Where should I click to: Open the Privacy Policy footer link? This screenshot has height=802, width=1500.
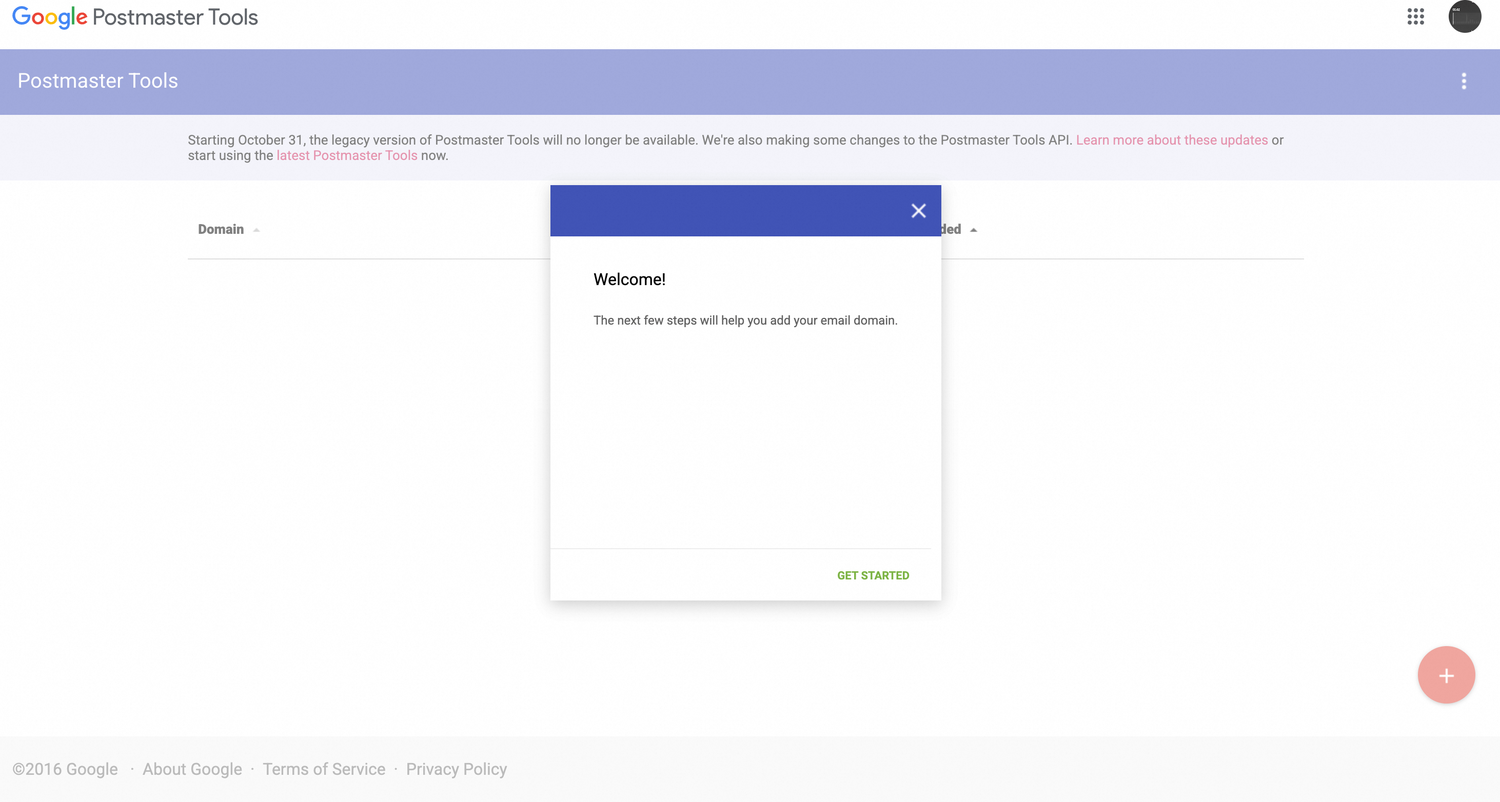point(456,769)
